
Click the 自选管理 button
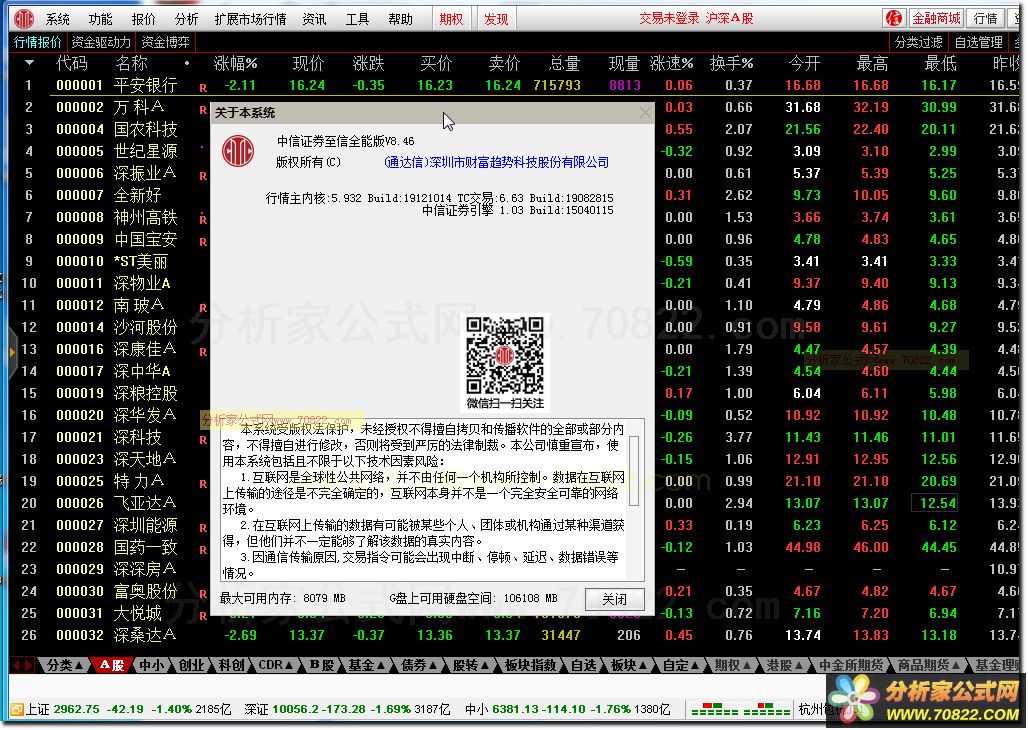(x=979, y=43)
